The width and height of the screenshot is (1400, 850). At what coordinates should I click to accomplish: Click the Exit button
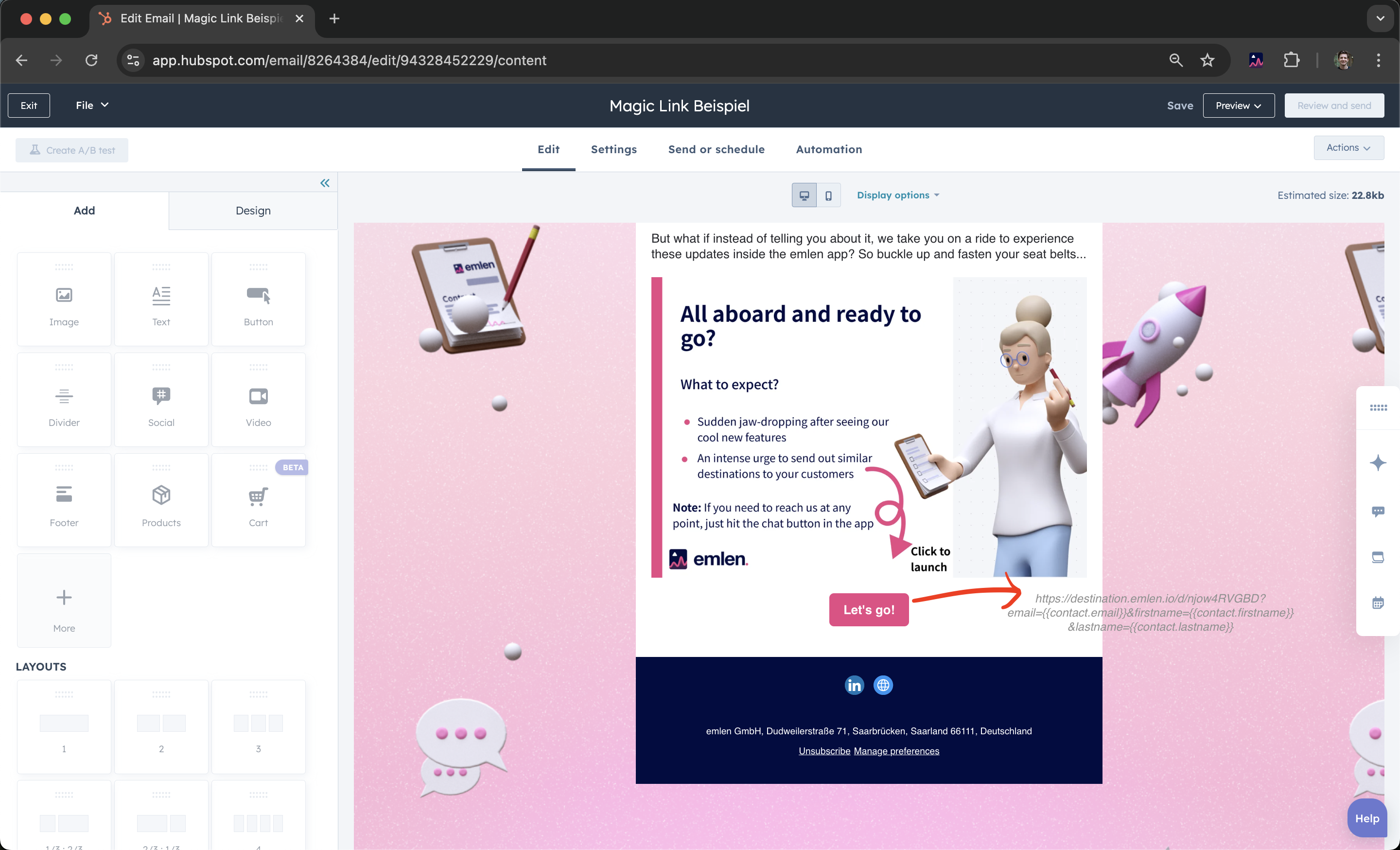click(x=28, y=106)
